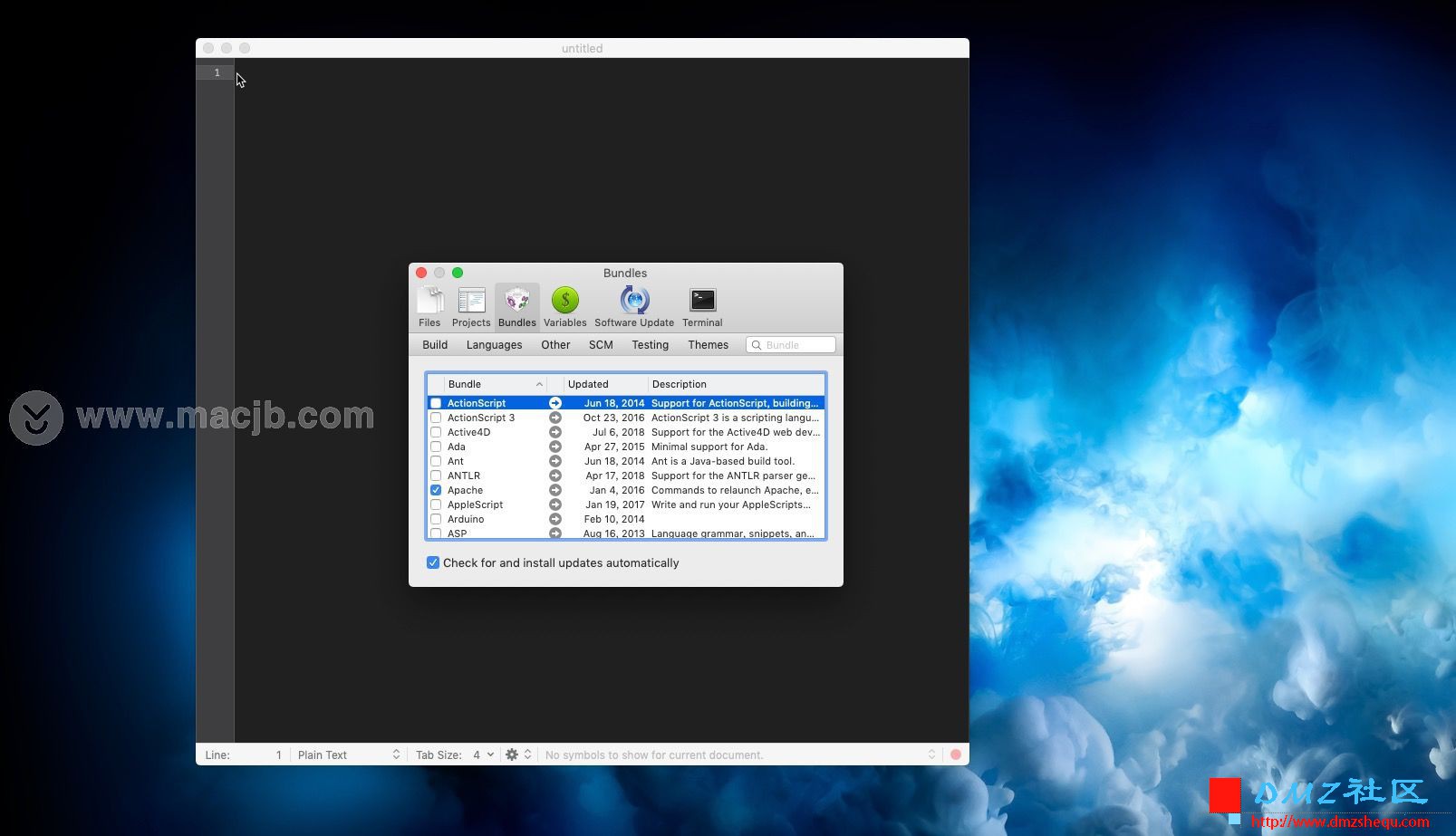Click the 'Feb 10, 2014' updated date

614,519
